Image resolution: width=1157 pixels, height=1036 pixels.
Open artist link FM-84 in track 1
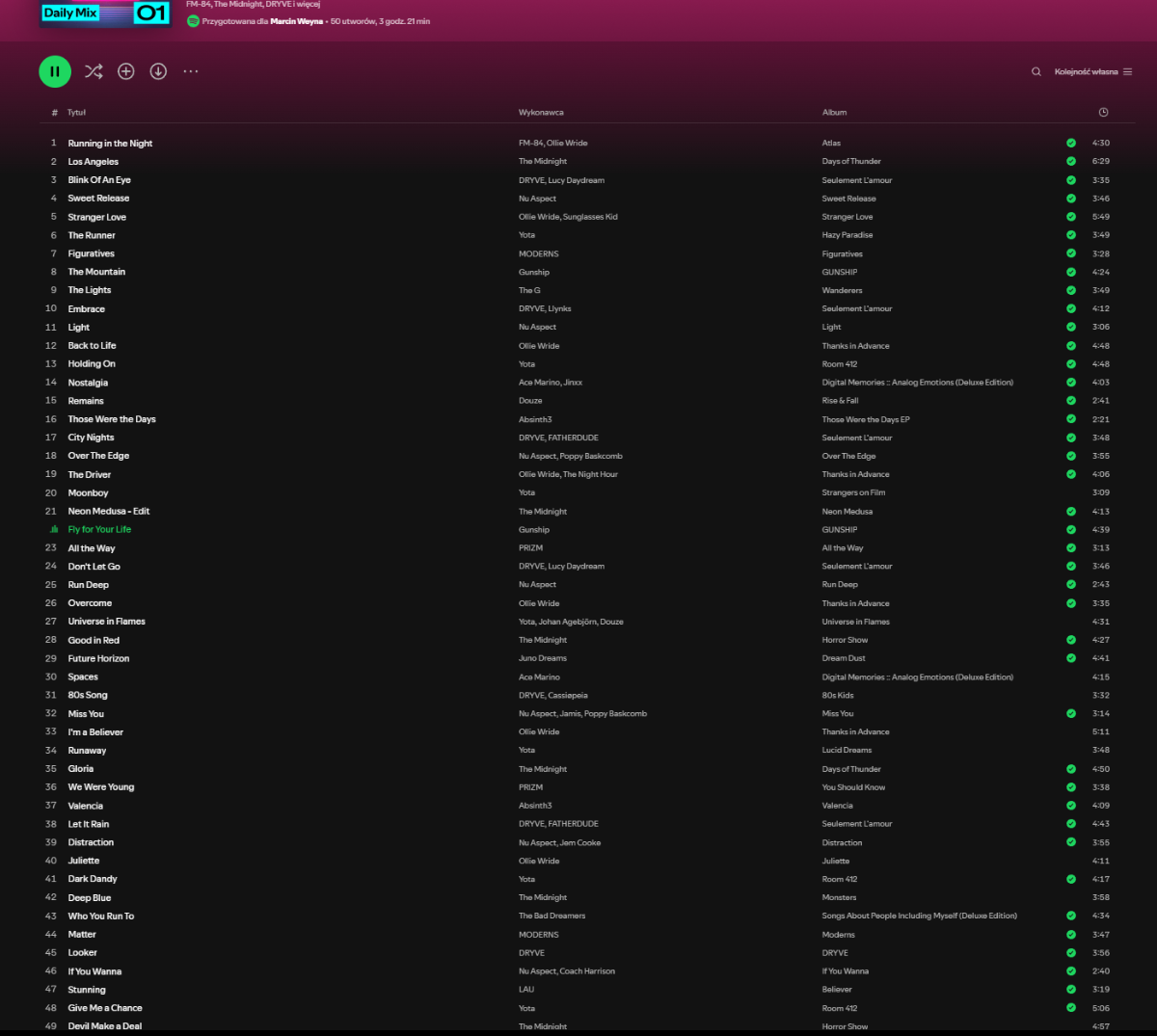[530, 143]
